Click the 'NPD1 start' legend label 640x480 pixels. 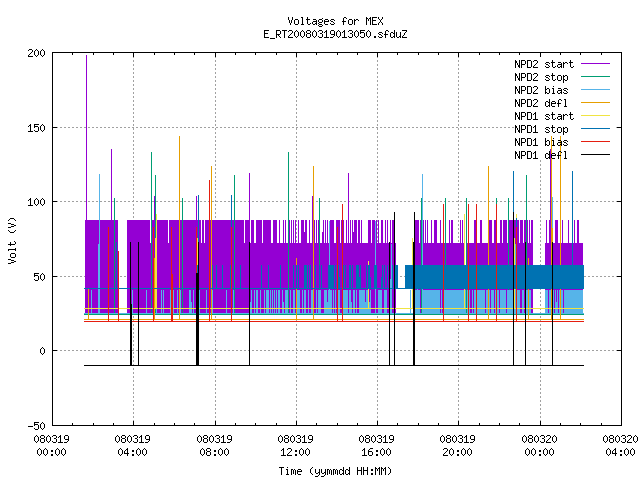click(544, 116)
